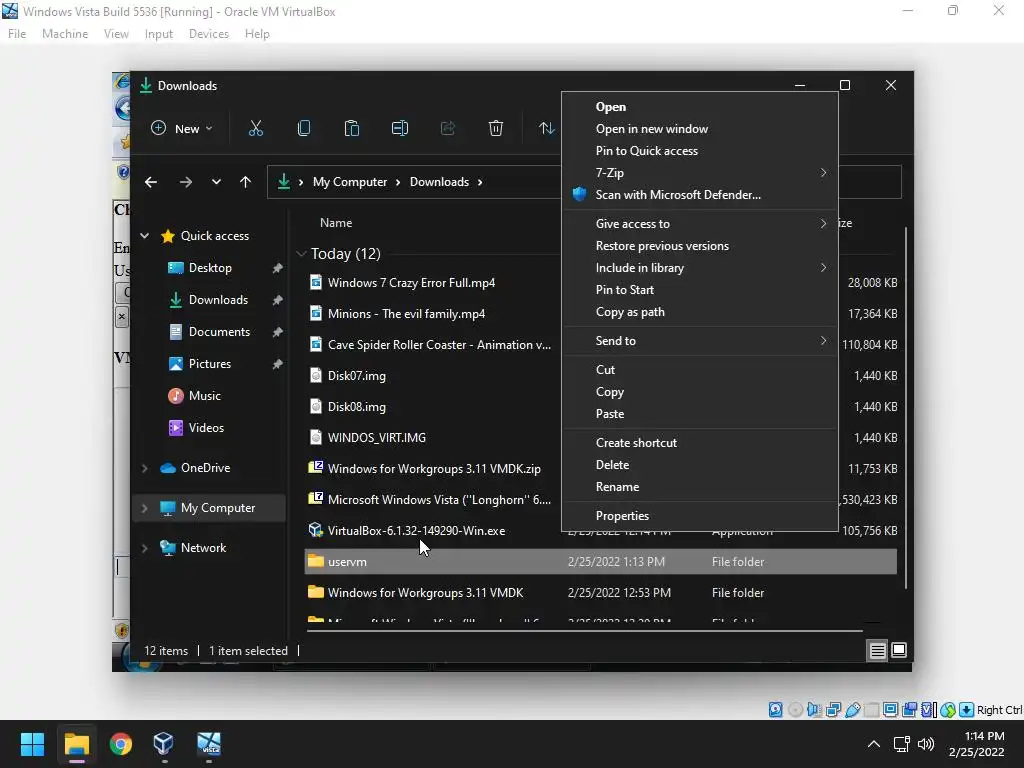Screen dimensions: 1024x768
Task: Select Videos in navigation pane
Action: pyautogui.click(x=206, y=428)
